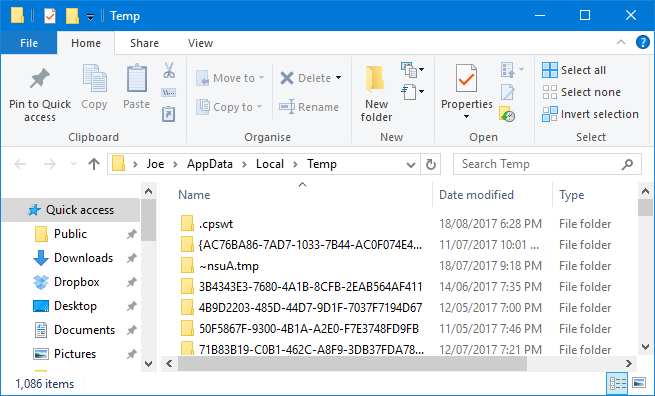Click file list scroll down arrow
This screenshot has width=655, height=396.
(645, 347)
